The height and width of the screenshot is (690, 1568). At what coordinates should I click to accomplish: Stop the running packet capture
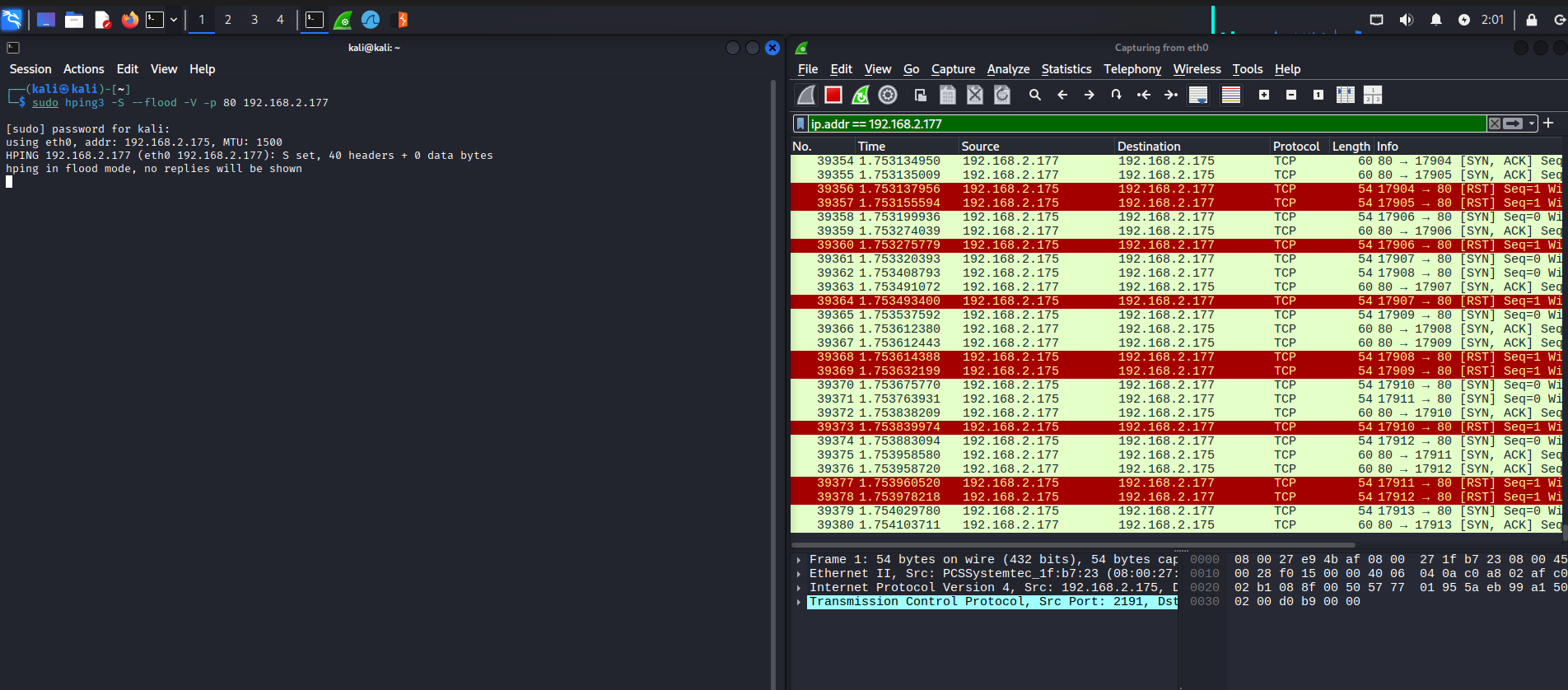click(x=833, y=96)
